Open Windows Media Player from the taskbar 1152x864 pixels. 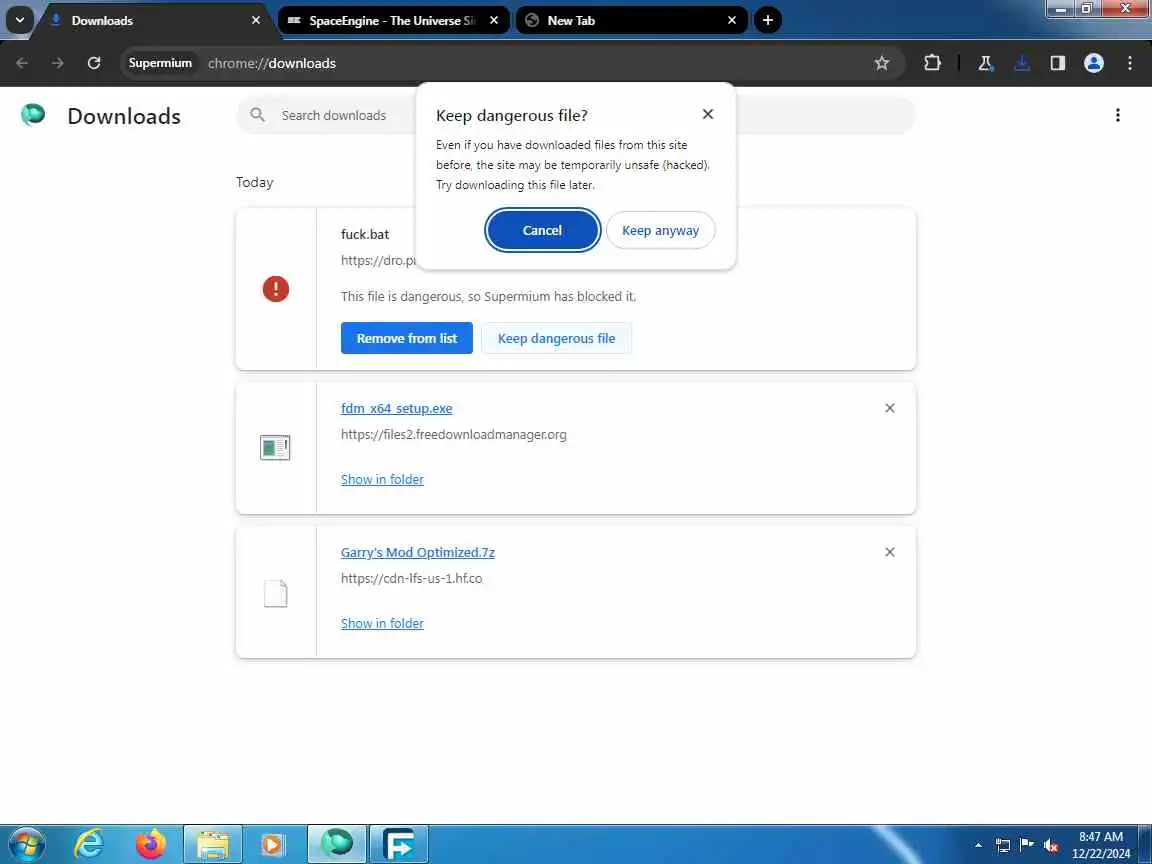pos(273,844)
